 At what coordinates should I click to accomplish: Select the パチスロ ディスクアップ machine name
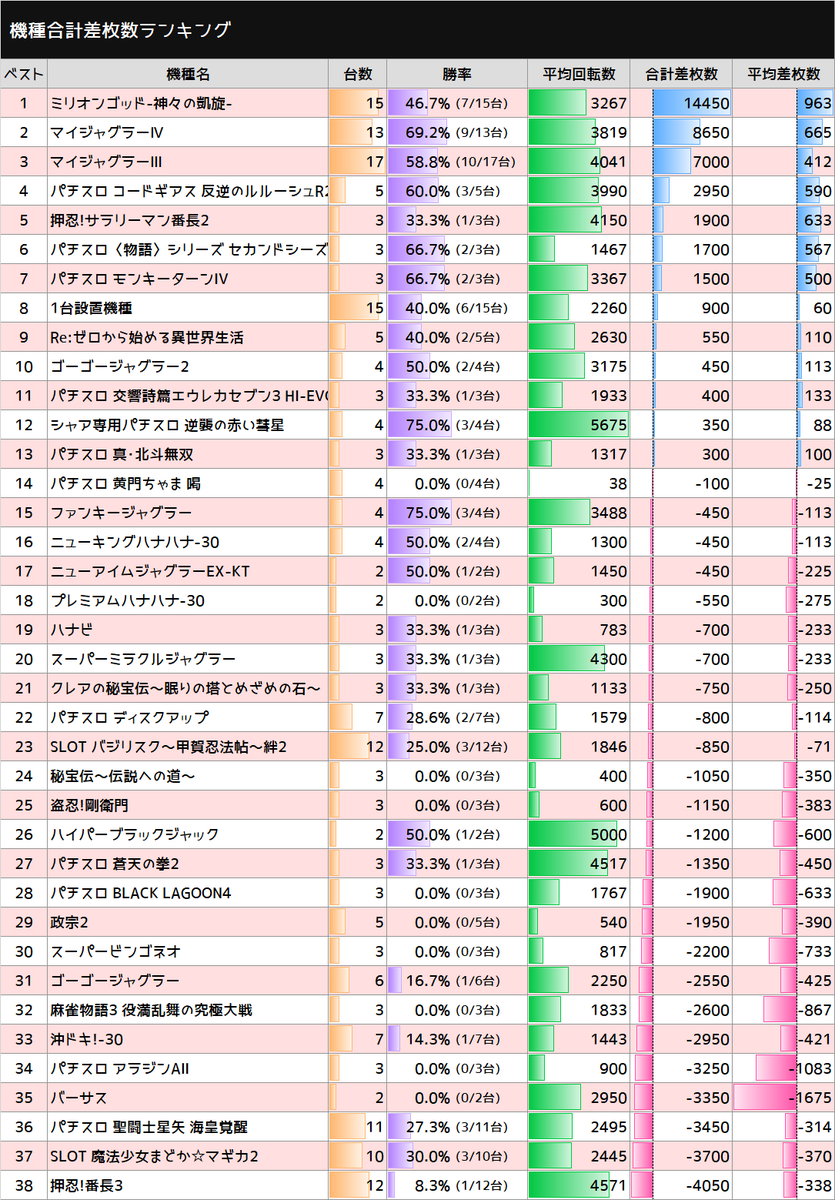(x=130, y=718)
